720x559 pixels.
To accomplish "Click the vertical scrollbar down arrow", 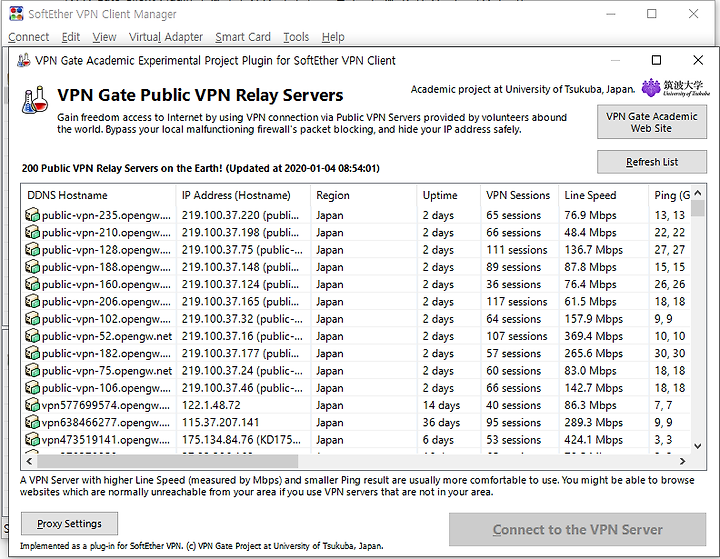I will tap(698, 446).
